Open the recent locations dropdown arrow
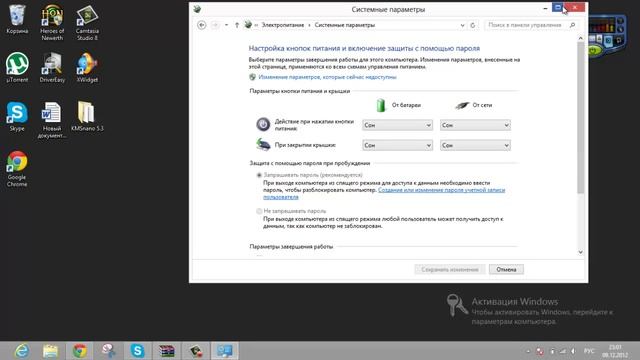This screenshot has width=640, height=360. [x=227, y=25]
